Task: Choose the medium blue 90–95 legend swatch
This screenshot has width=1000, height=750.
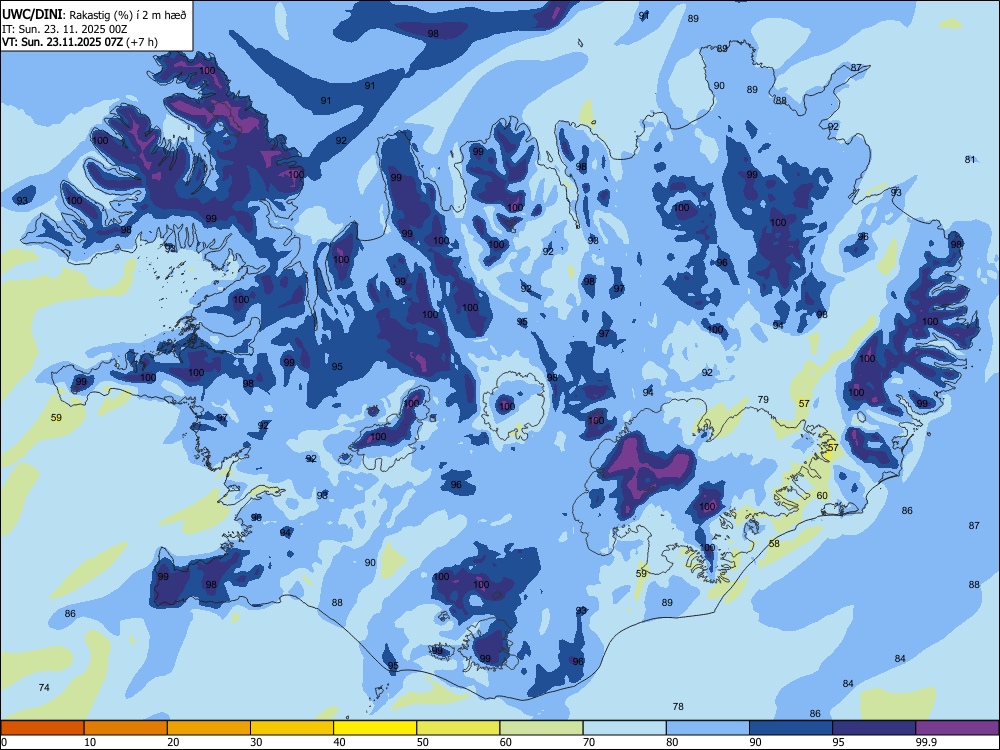Action: pyautogui.click(x=791, y=728)
